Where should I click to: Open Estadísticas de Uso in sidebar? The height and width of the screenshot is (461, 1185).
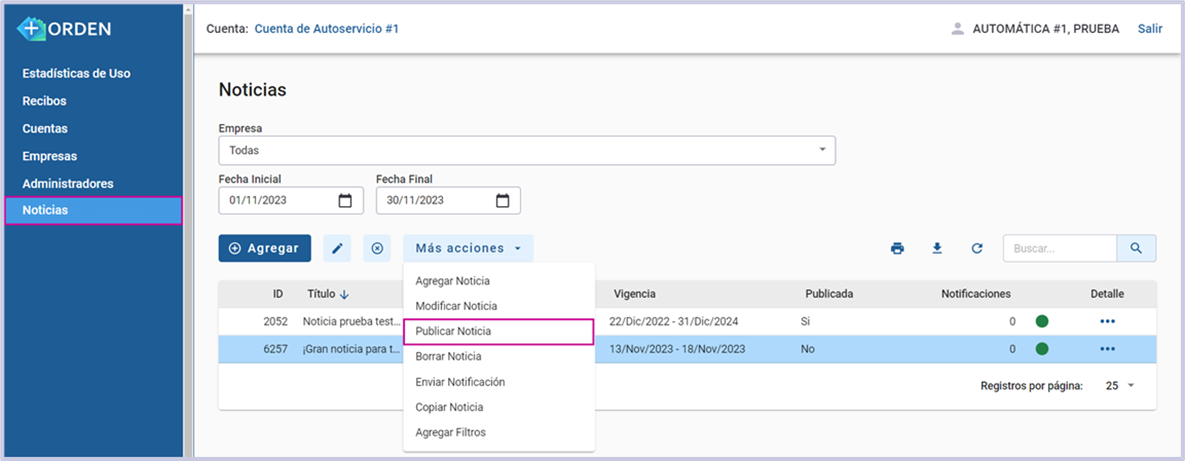pos(76,74)
